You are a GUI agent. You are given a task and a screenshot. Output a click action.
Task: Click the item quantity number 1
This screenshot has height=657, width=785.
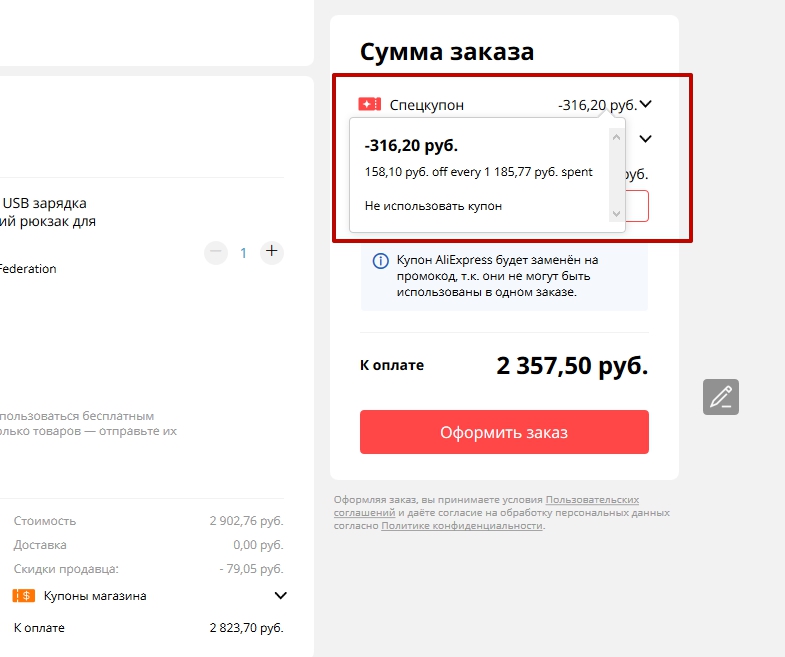click(x=243, y=253)
